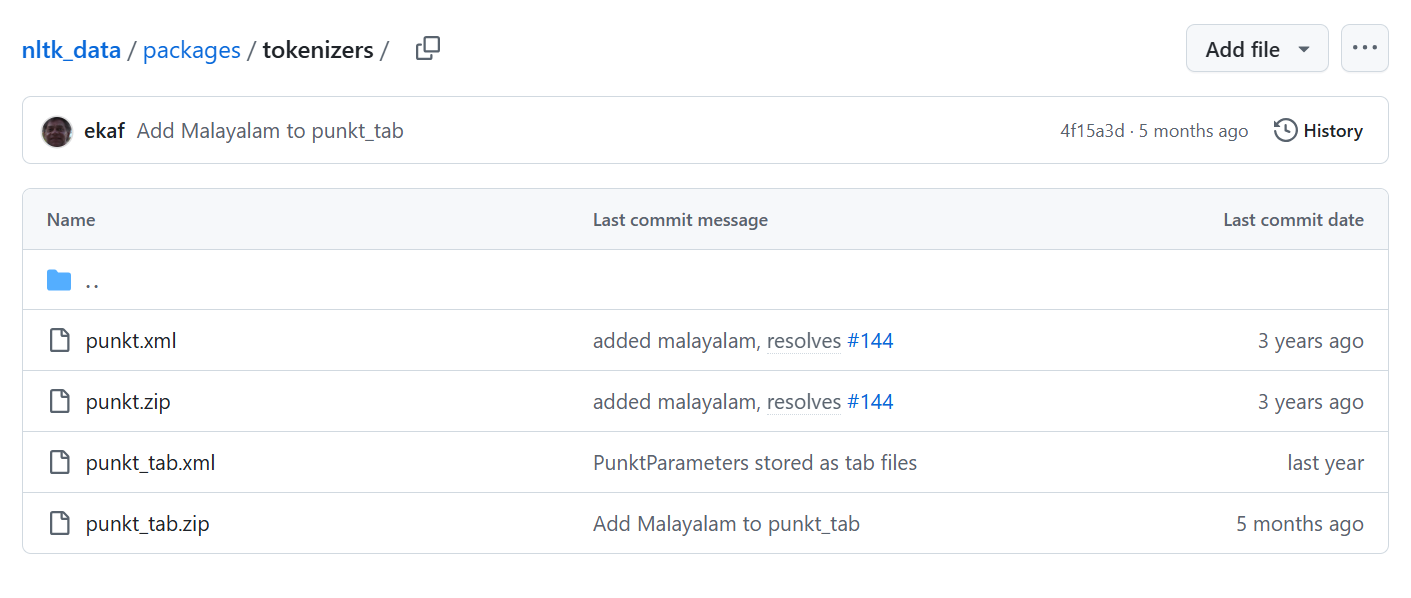Click the file icon next to punkt_tab.xml
The width and height of the screenshot is (1411, 598).
coord(59,462)
